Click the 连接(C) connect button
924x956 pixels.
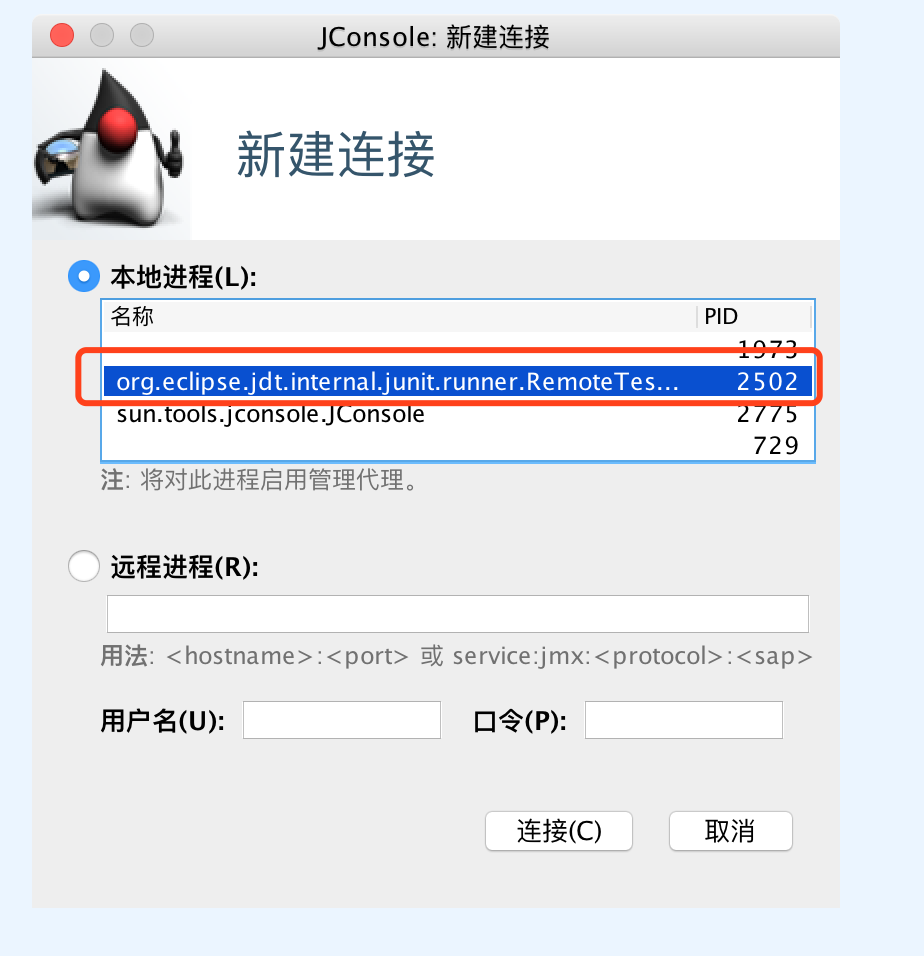click(x=559, y=831)
